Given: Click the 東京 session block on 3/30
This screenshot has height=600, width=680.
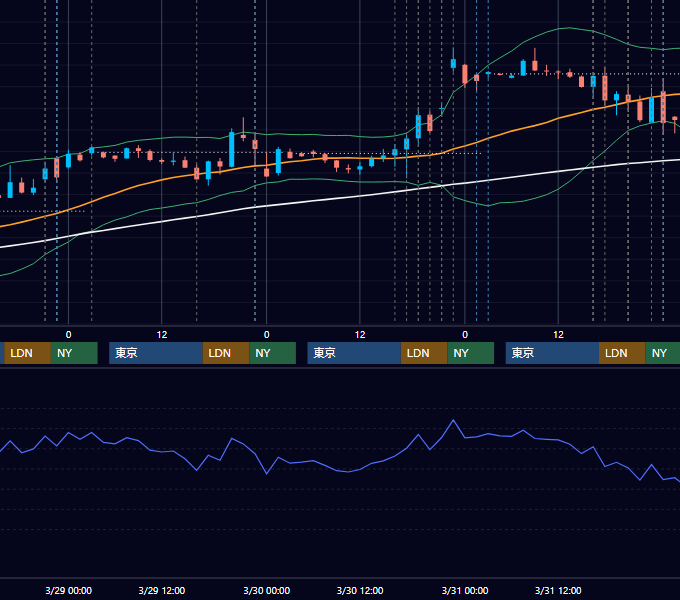Looking at the screenshot, I should tap(354, 353).
